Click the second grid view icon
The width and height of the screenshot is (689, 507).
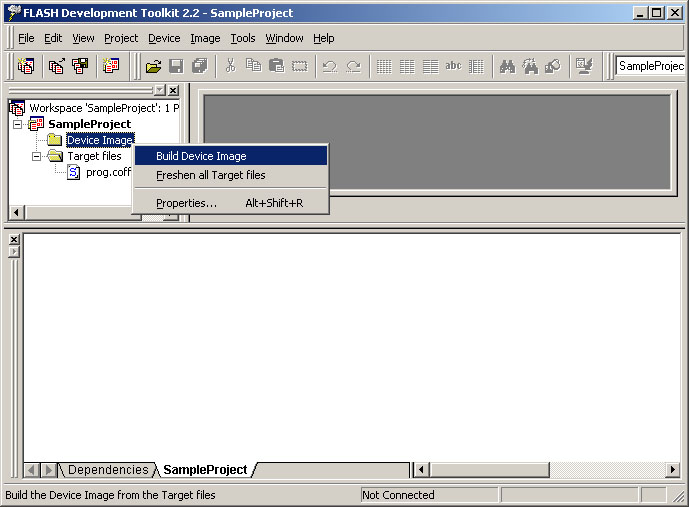pos(407,66)
